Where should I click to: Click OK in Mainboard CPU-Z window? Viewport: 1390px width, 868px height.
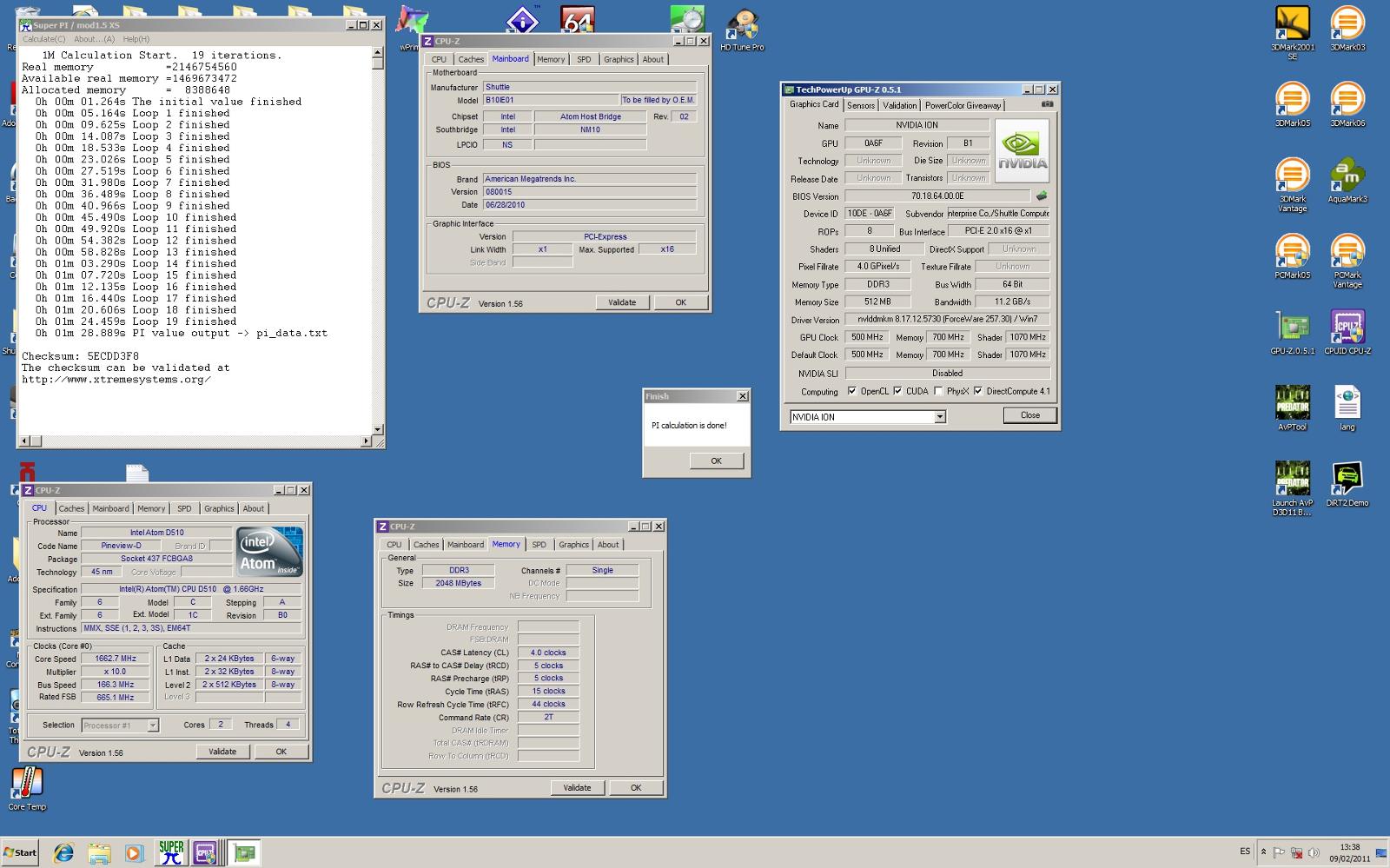[680, 302]
